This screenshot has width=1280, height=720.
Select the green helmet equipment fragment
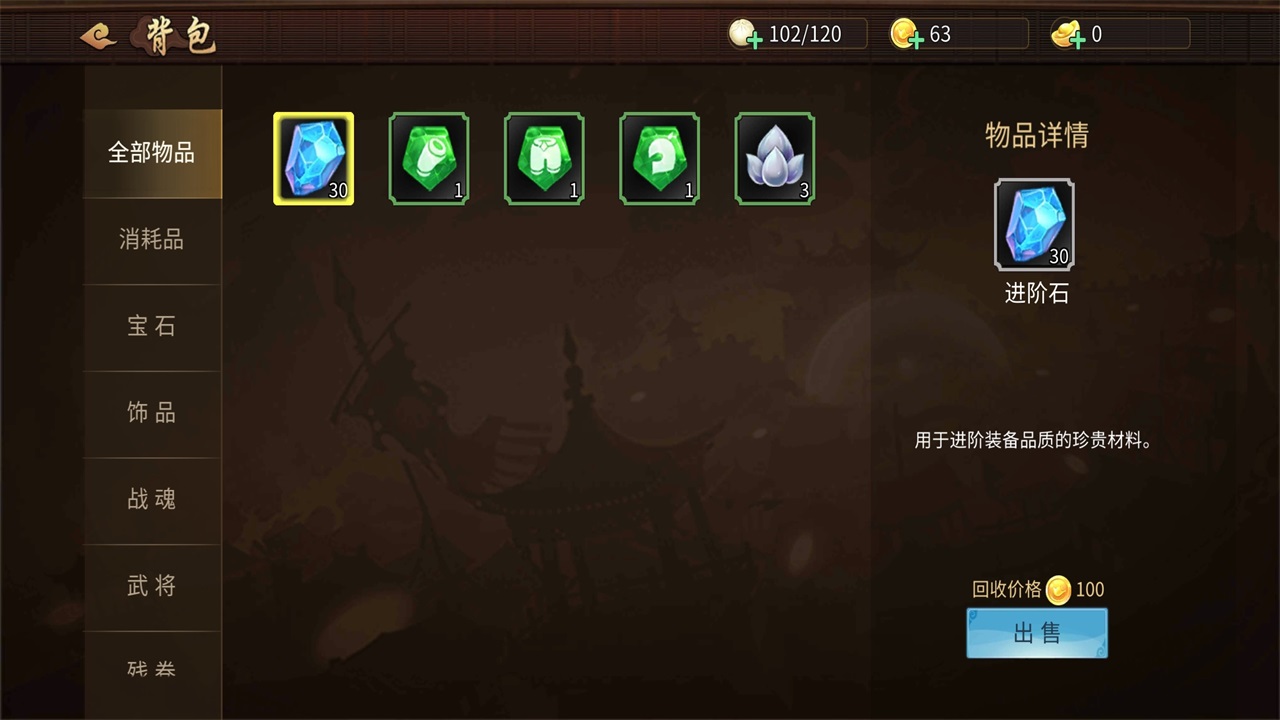[x=659, y=158]
